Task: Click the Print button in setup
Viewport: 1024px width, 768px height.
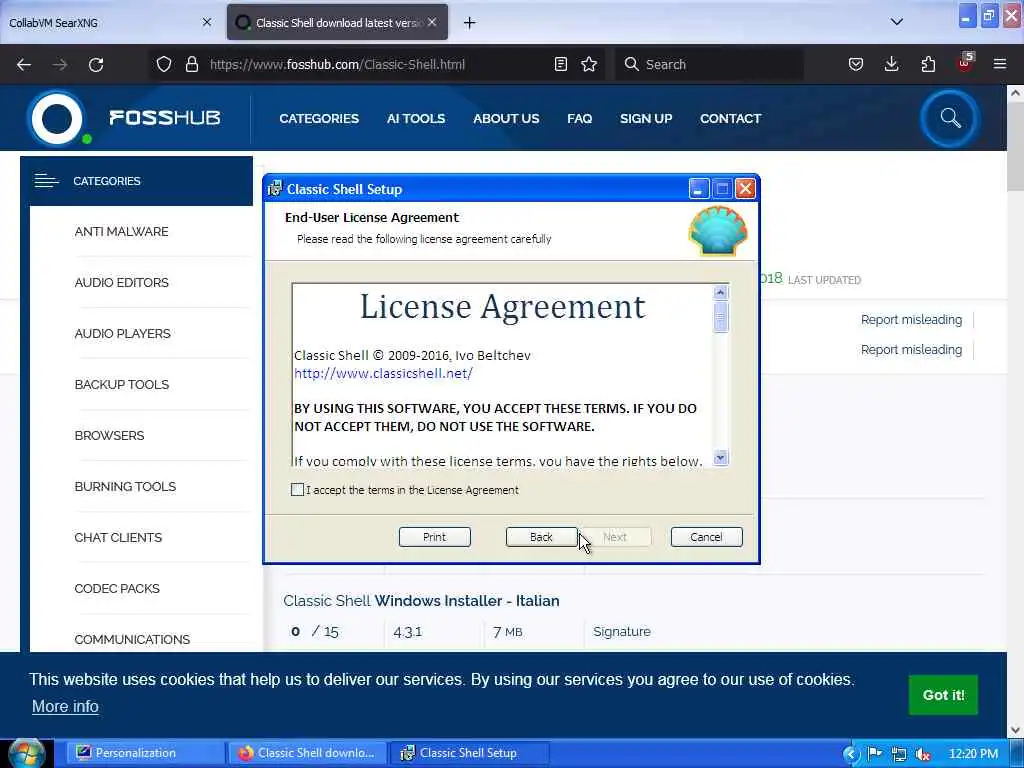Action: [x=434, y=537]
